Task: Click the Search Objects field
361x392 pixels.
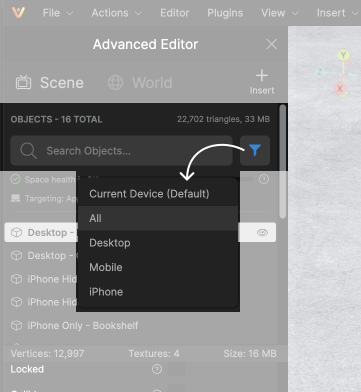Action: click(121, 151)
